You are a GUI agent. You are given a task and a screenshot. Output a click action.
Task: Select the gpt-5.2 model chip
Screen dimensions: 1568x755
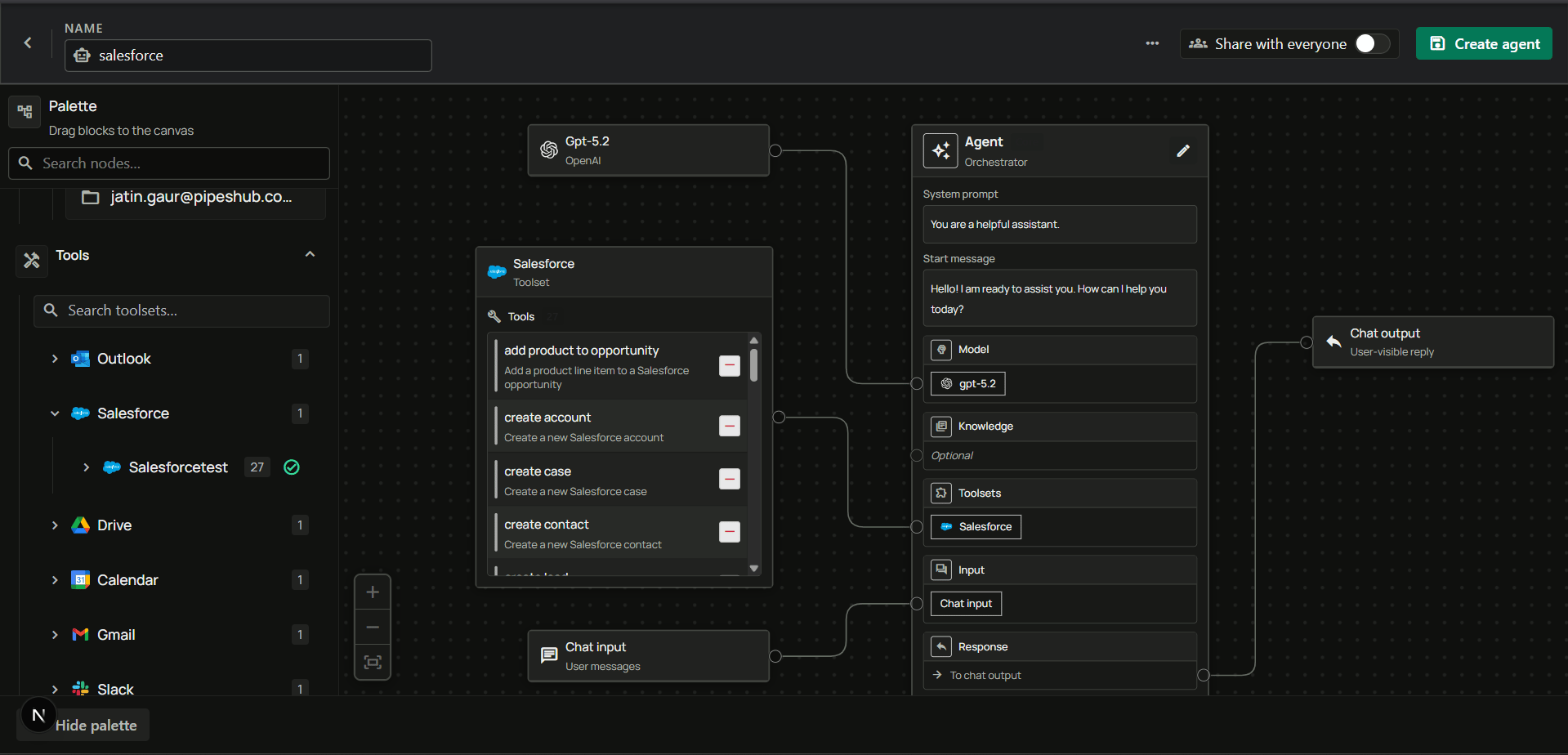click(x=968, y=384)
